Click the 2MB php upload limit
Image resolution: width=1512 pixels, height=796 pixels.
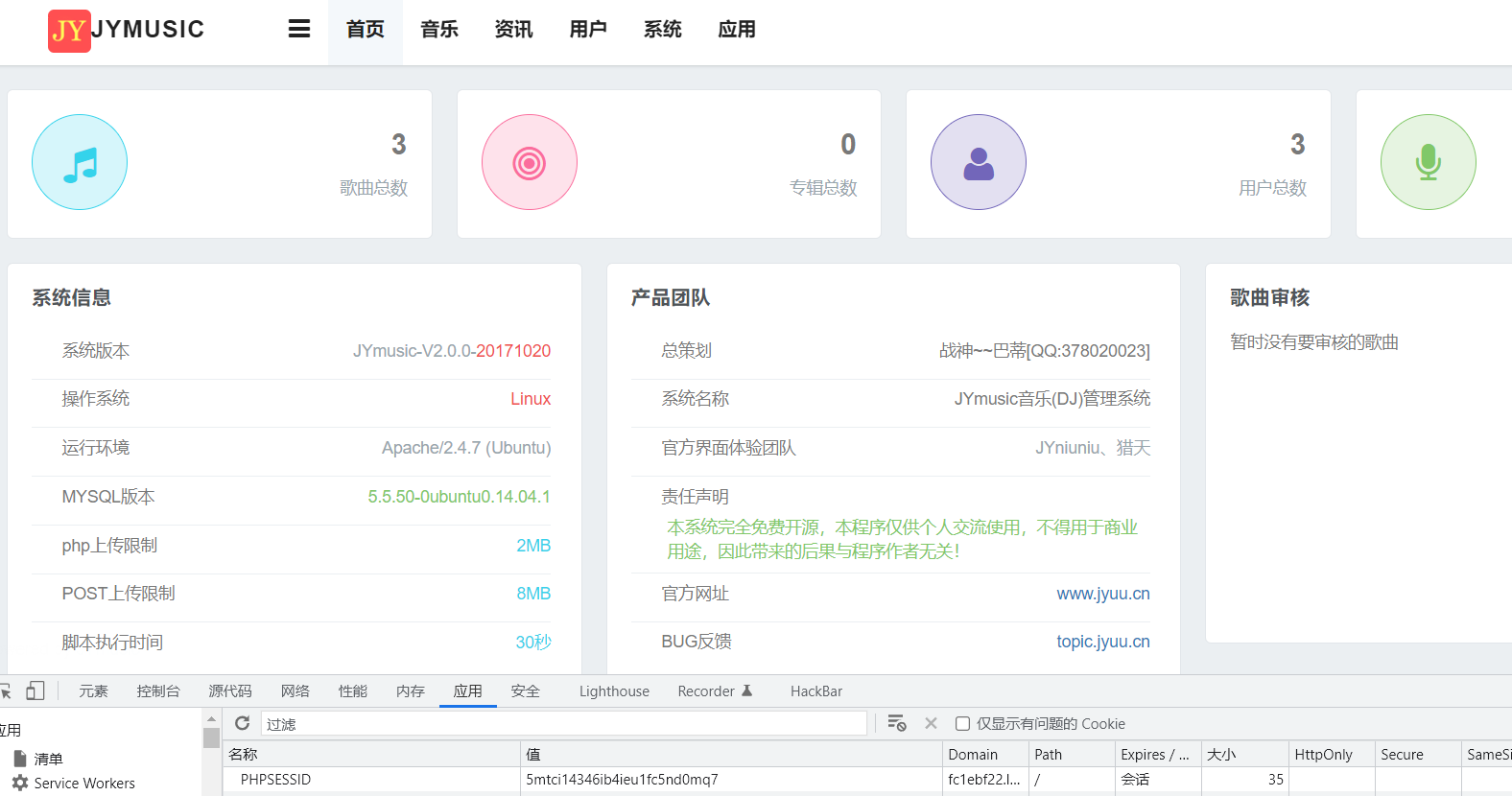point(533,546)
